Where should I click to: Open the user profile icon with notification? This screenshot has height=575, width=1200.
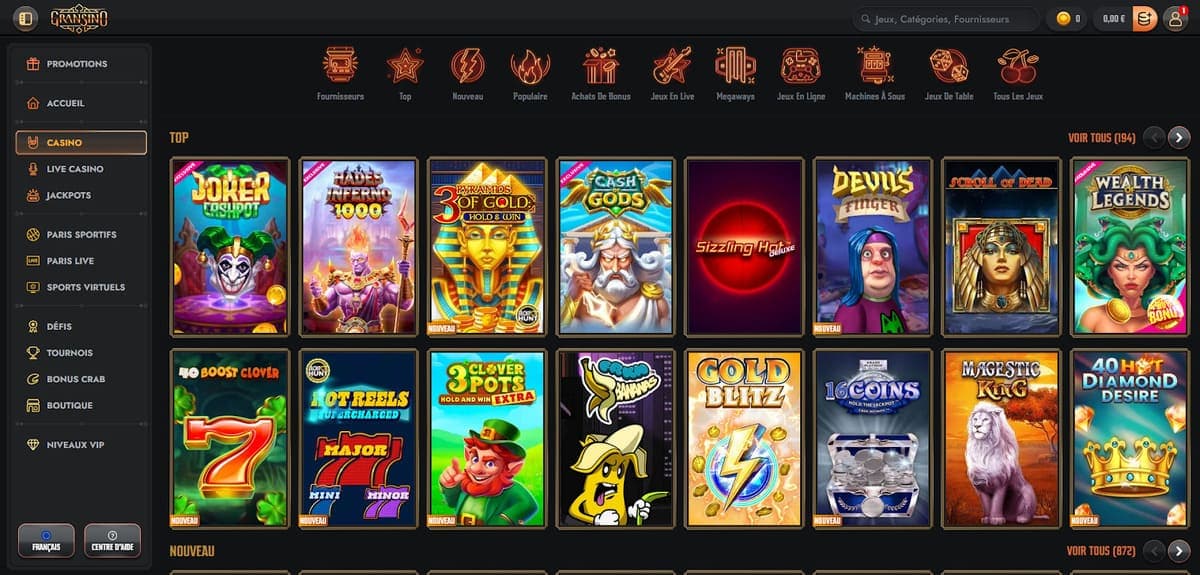[1175, 18]
